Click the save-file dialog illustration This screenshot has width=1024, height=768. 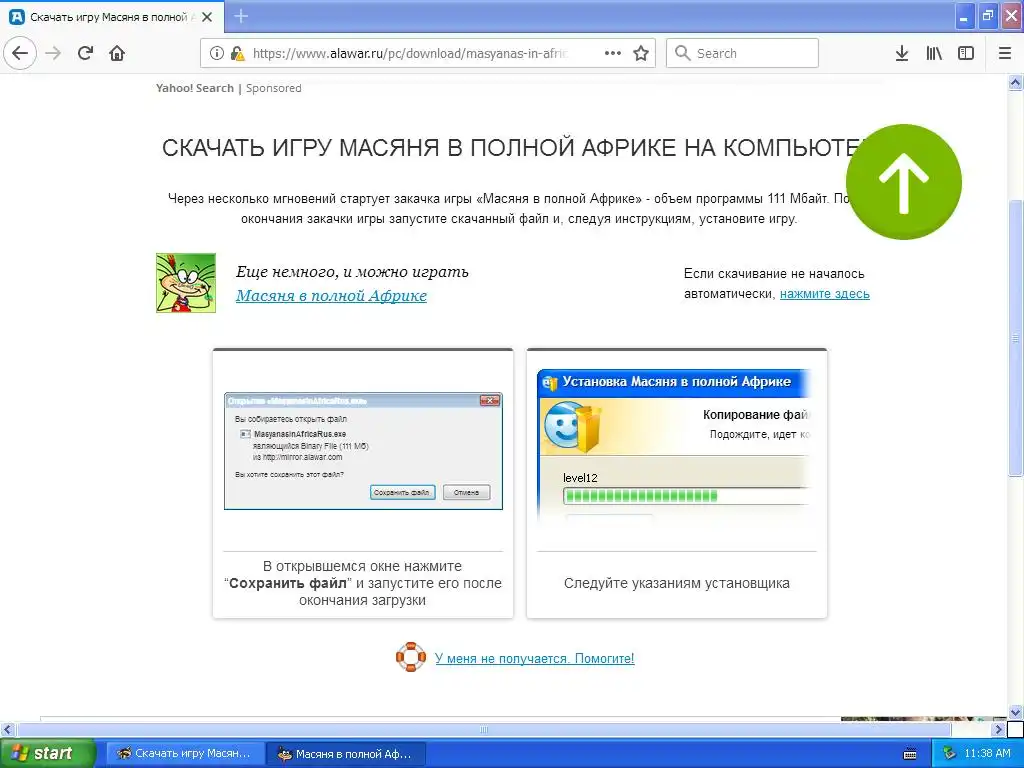(363, 451)
